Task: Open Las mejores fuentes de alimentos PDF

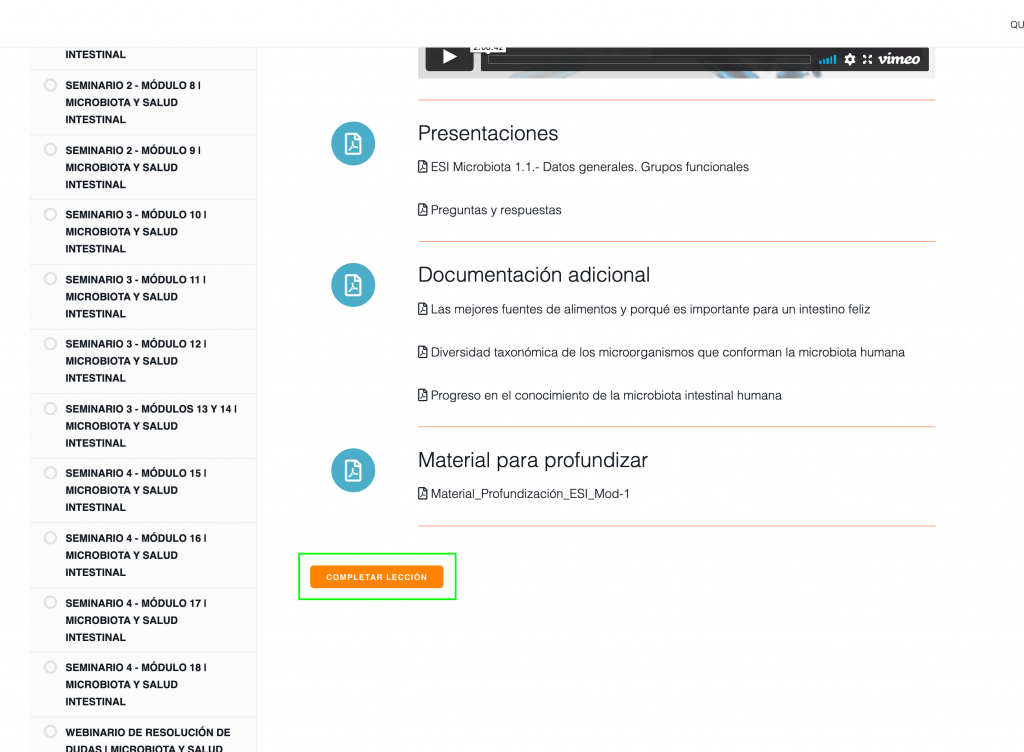Action: coord(650,309)
